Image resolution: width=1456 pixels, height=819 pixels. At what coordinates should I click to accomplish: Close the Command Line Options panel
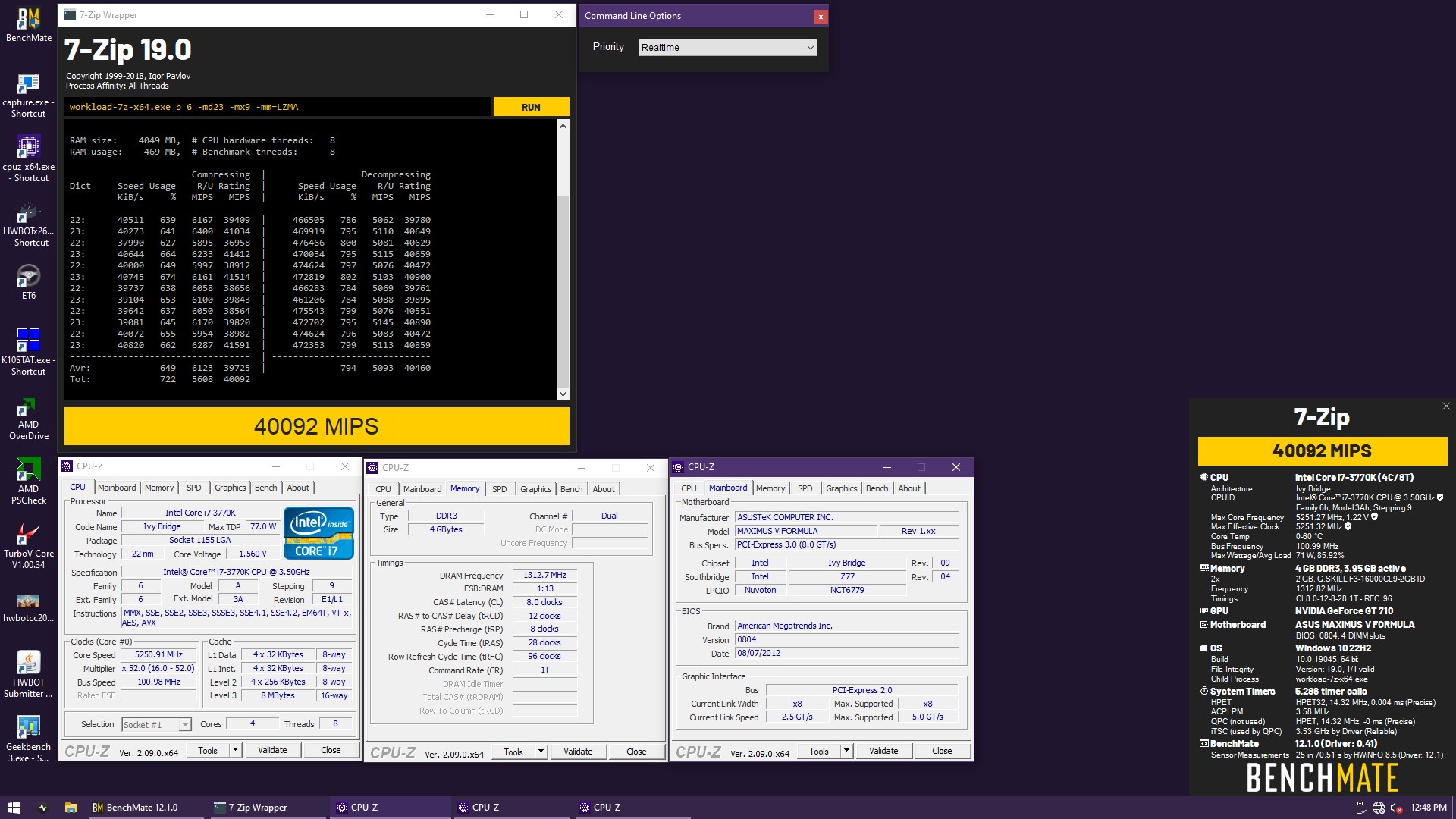coord(820,17)
